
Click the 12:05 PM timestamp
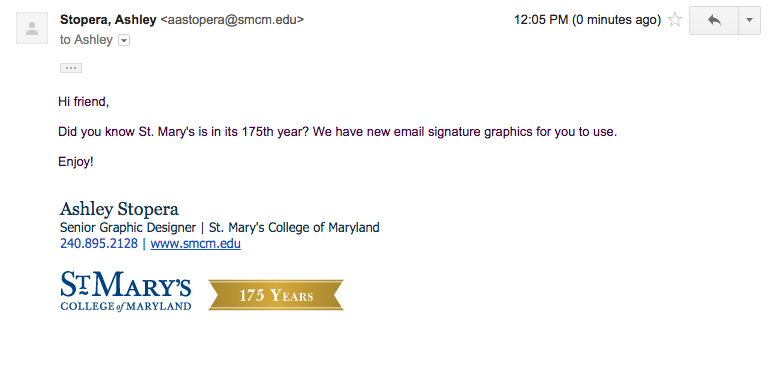[587, 20]
